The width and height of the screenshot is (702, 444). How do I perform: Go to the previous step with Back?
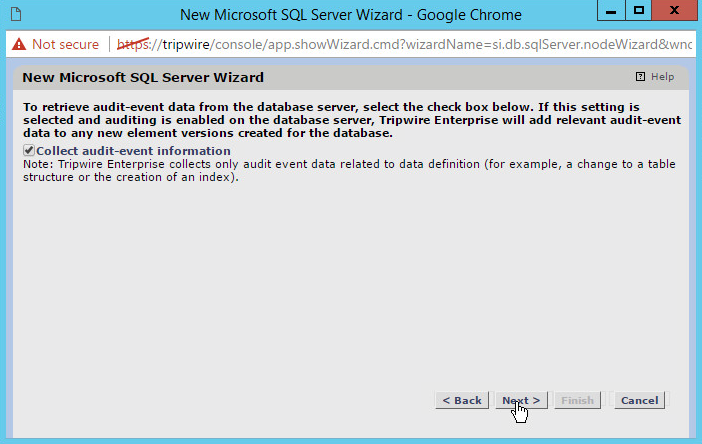(462, 400)
